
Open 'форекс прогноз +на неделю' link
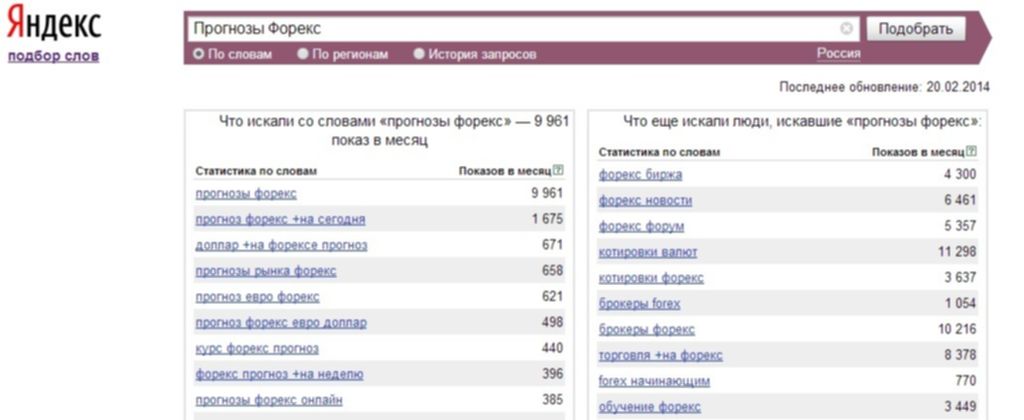click(280, 374)
